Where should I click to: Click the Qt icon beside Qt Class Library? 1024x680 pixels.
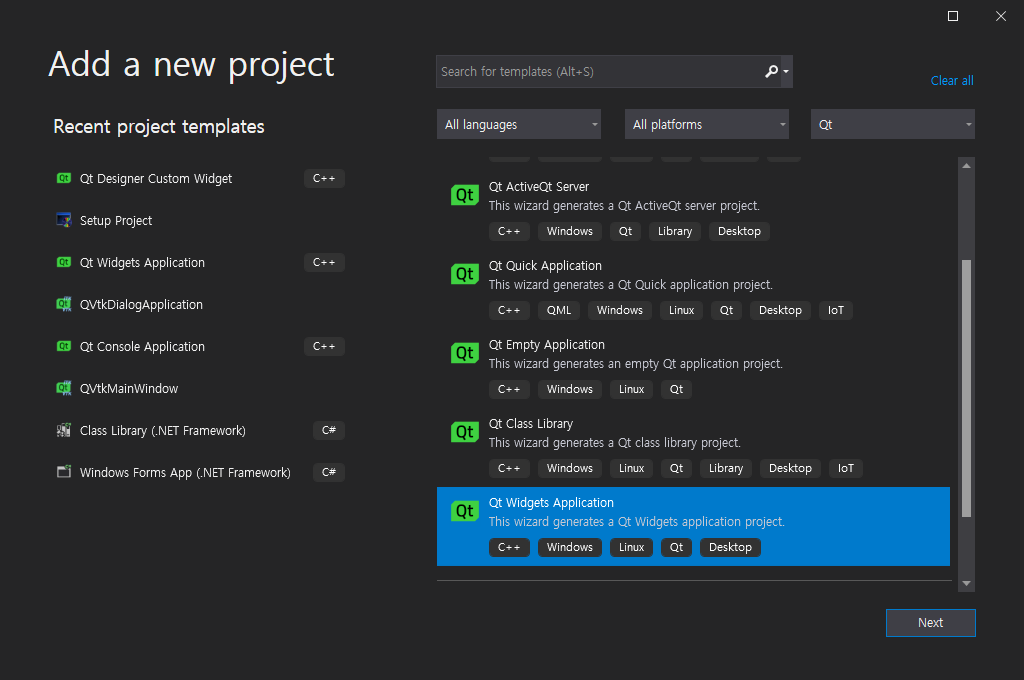coord(464,432)
